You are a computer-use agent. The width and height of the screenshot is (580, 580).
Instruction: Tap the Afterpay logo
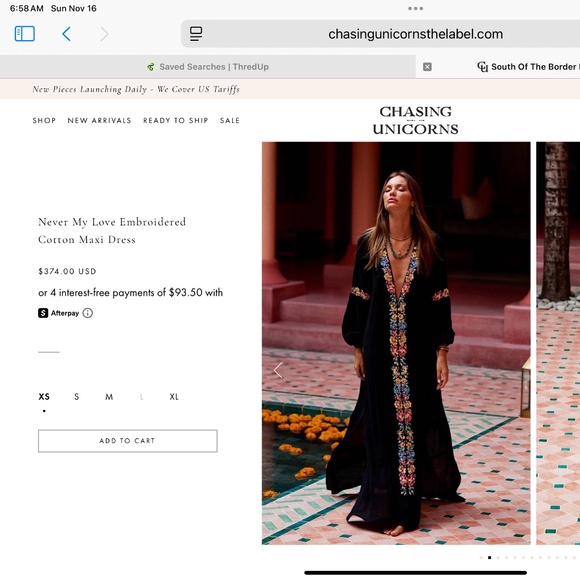point(58,313)
